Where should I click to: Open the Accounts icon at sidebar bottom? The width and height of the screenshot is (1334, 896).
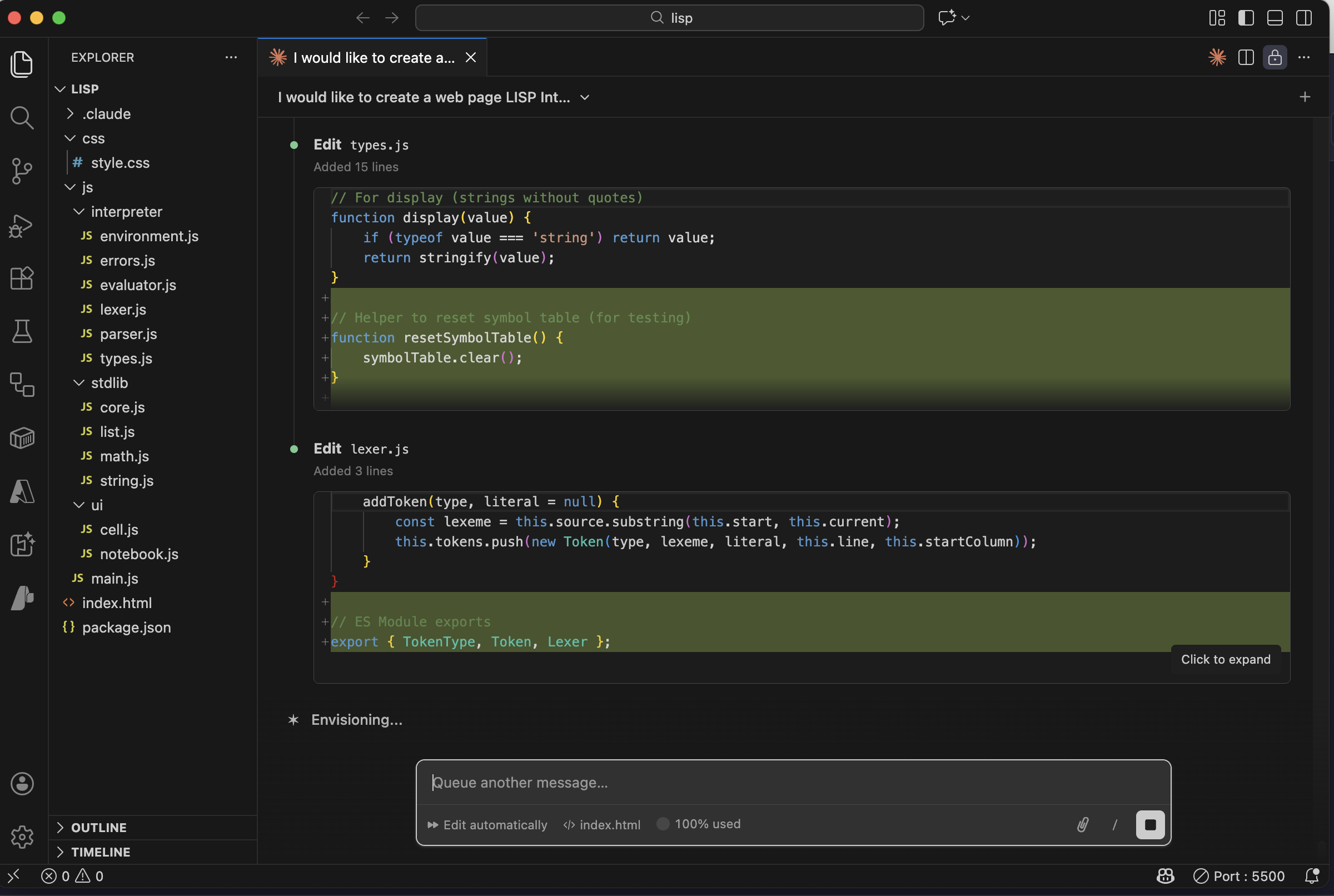pyautogui.click(x=22, y=783)
